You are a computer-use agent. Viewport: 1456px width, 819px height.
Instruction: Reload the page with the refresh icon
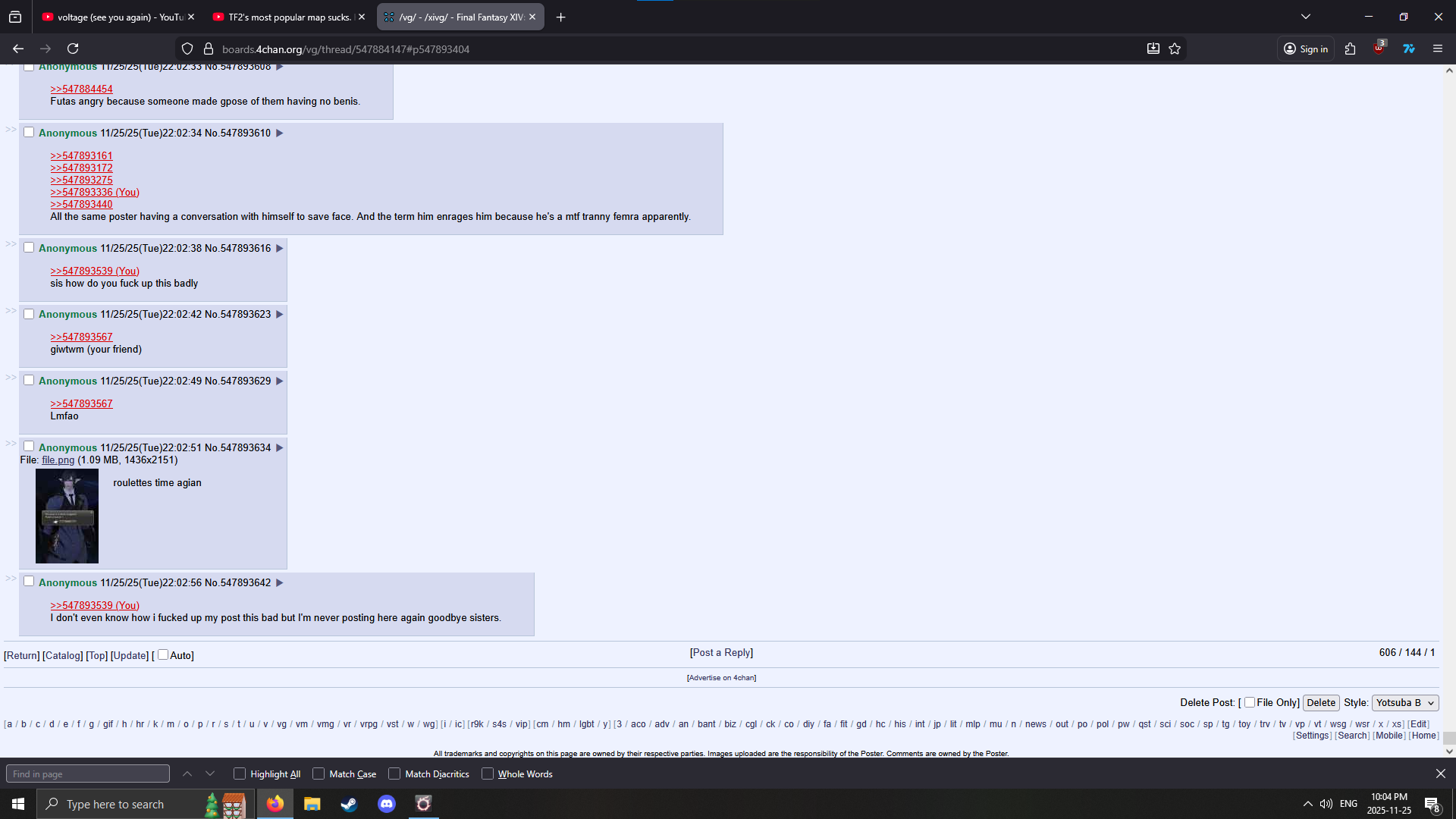[73, 49]
